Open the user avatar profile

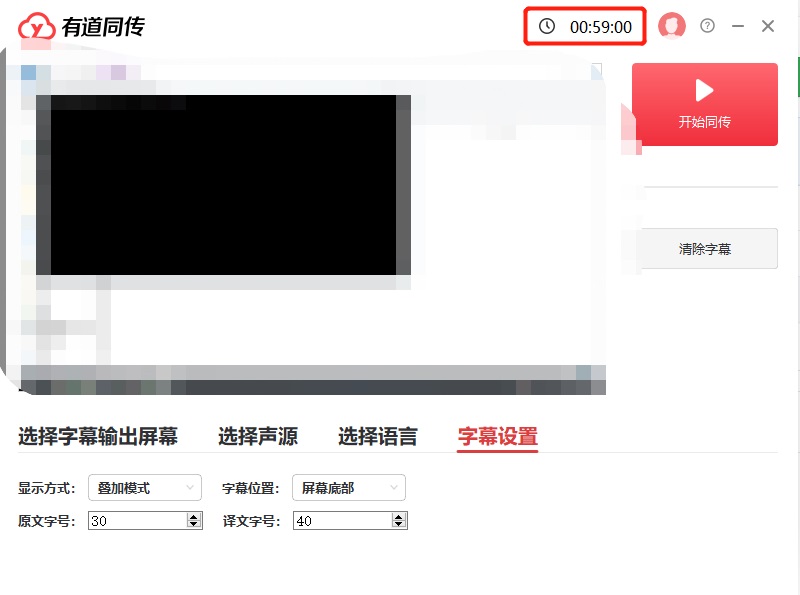pyautogui.click(x=671, y=26)
